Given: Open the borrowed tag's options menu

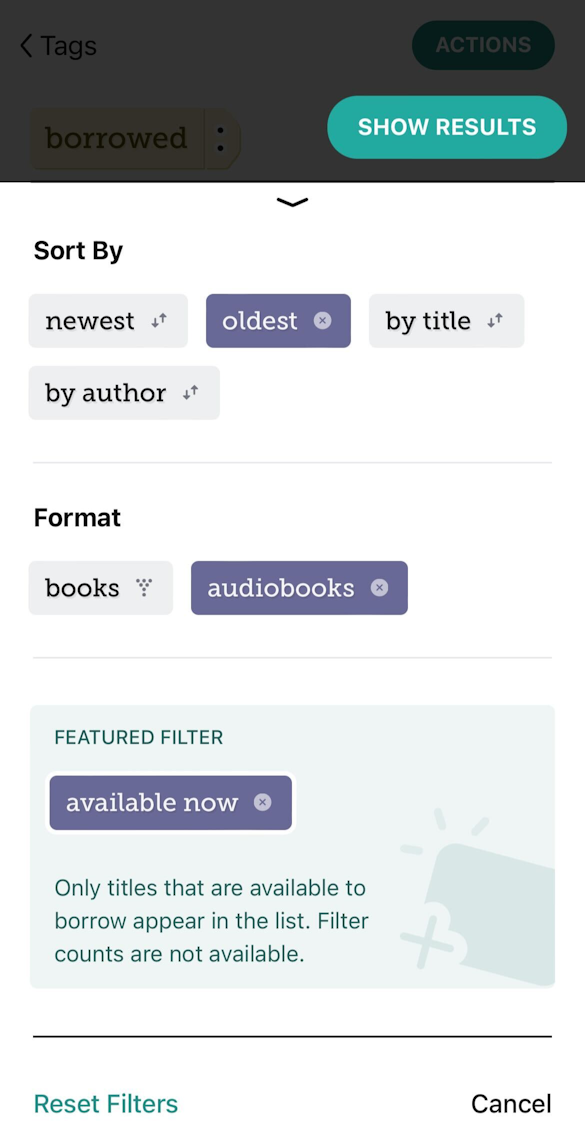Looking at the screenshot, I should click(219, 139).
